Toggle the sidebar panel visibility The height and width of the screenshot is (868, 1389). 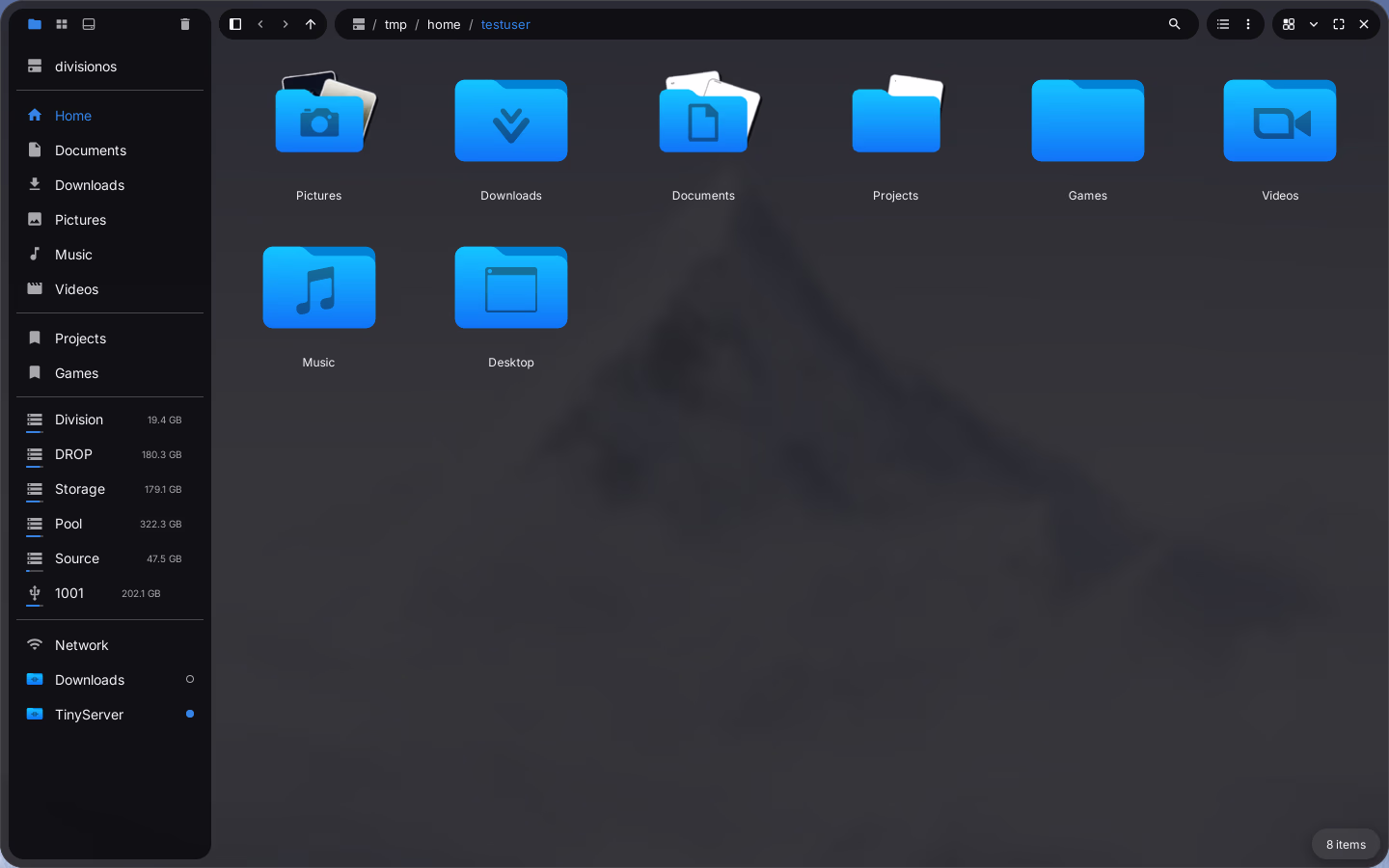[235, 24]
